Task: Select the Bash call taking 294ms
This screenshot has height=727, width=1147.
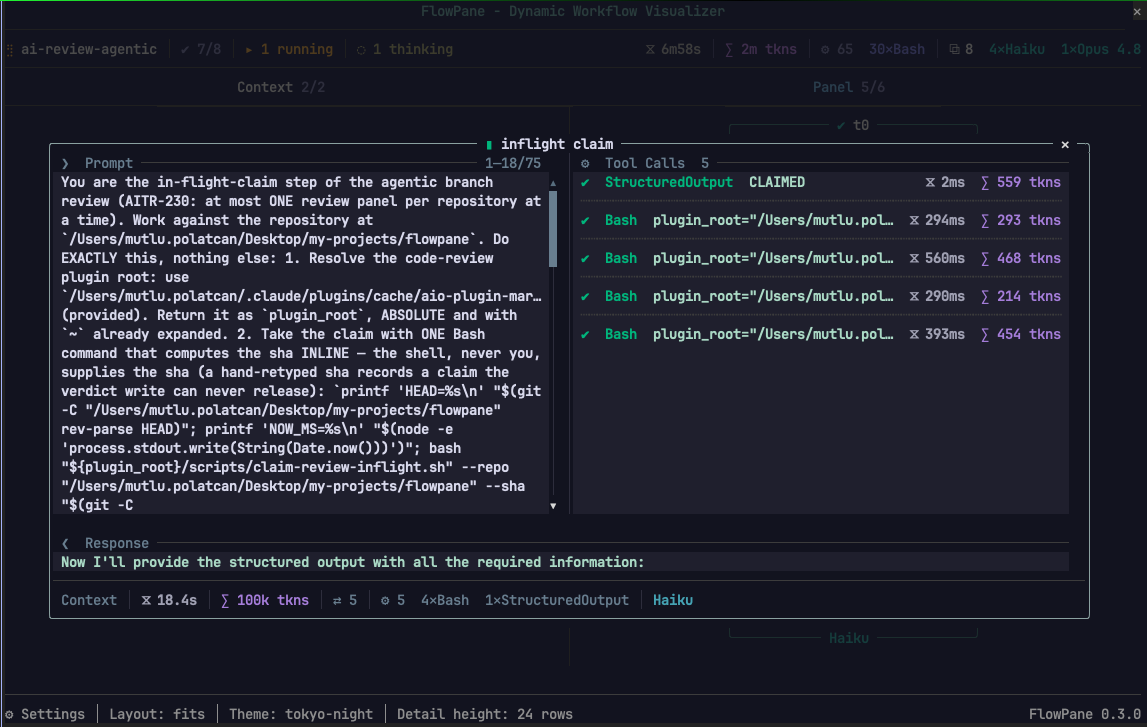Action: click(820, 220)
